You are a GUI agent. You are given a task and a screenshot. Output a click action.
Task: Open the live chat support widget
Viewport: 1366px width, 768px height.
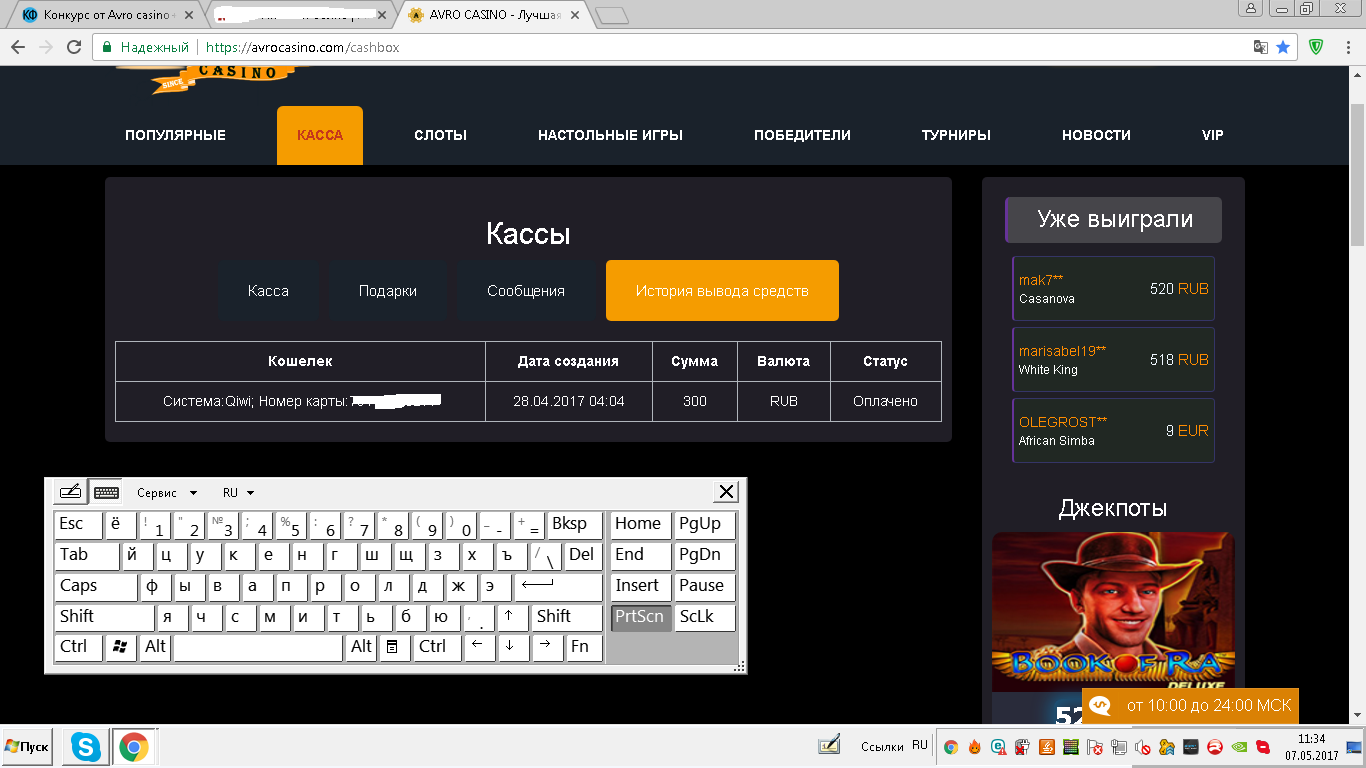(x=1190, y=705)
